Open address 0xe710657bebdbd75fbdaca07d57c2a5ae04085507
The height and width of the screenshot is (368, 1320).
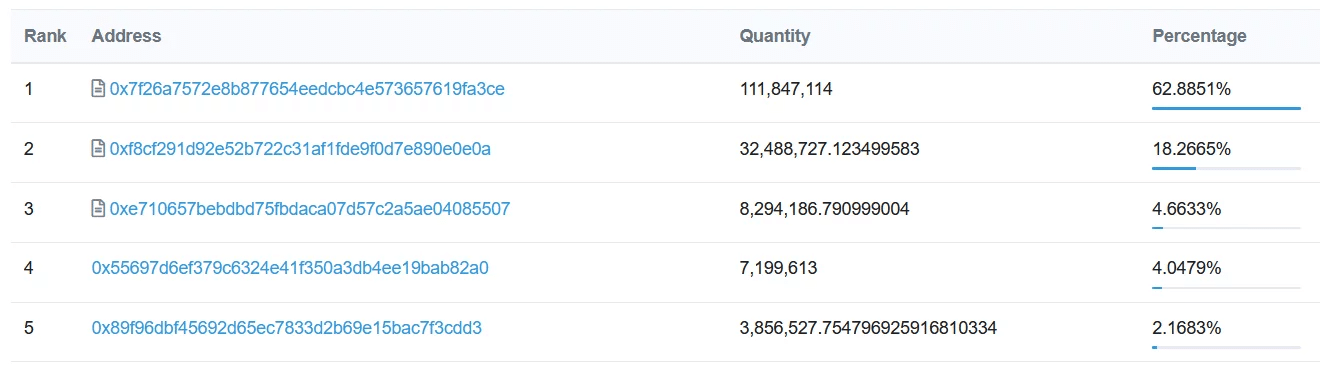coord(310,209)
